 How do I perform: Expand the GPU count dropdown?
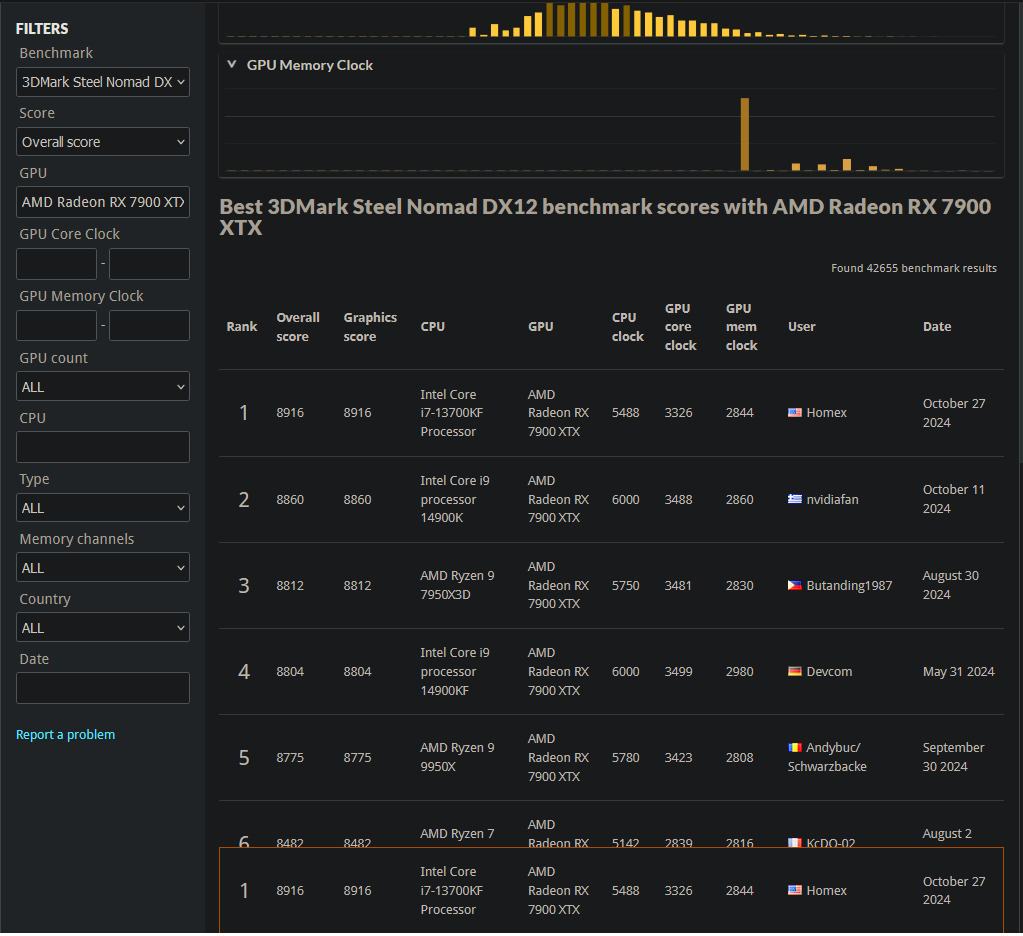(x=103, y=387)
